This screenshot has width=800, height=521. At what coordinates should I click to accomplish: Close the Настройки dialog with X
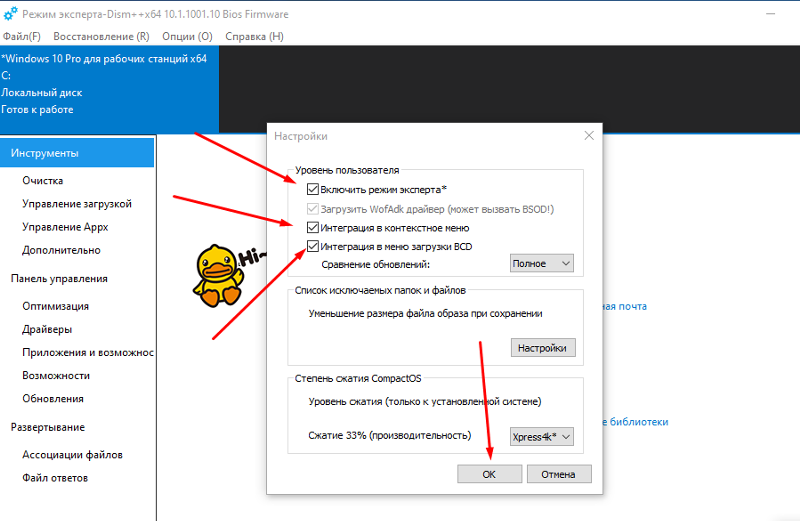point(589,136)
